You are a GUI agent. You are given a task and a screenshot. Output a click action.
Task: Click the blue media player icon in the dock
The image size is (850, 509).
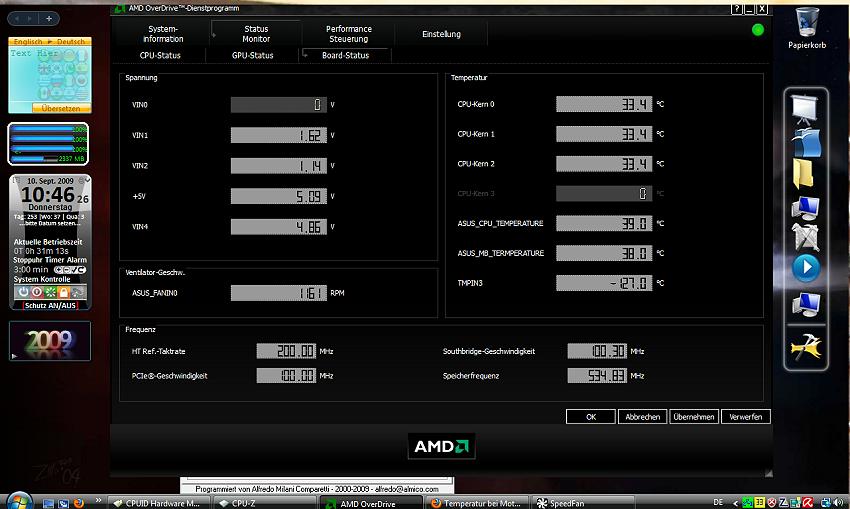[x=806, y=267]
